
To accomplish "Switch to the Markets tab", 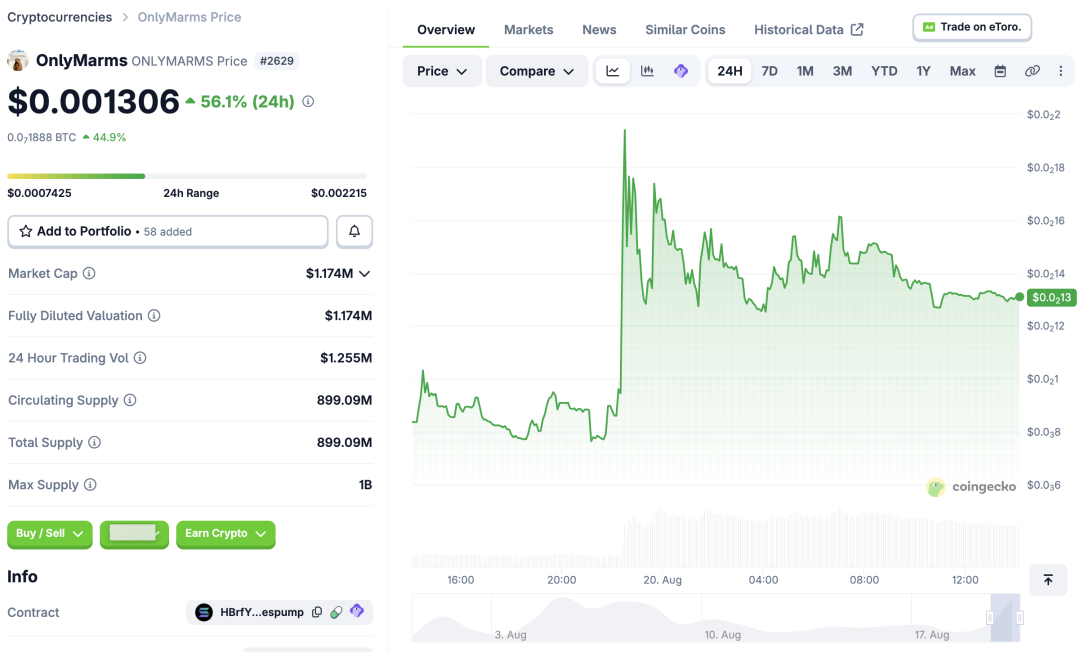I will (528, 30).
